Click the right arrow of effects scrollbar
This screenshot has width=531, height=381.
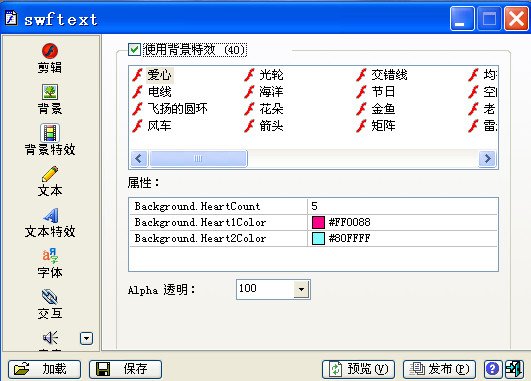[x=488, y=158]
